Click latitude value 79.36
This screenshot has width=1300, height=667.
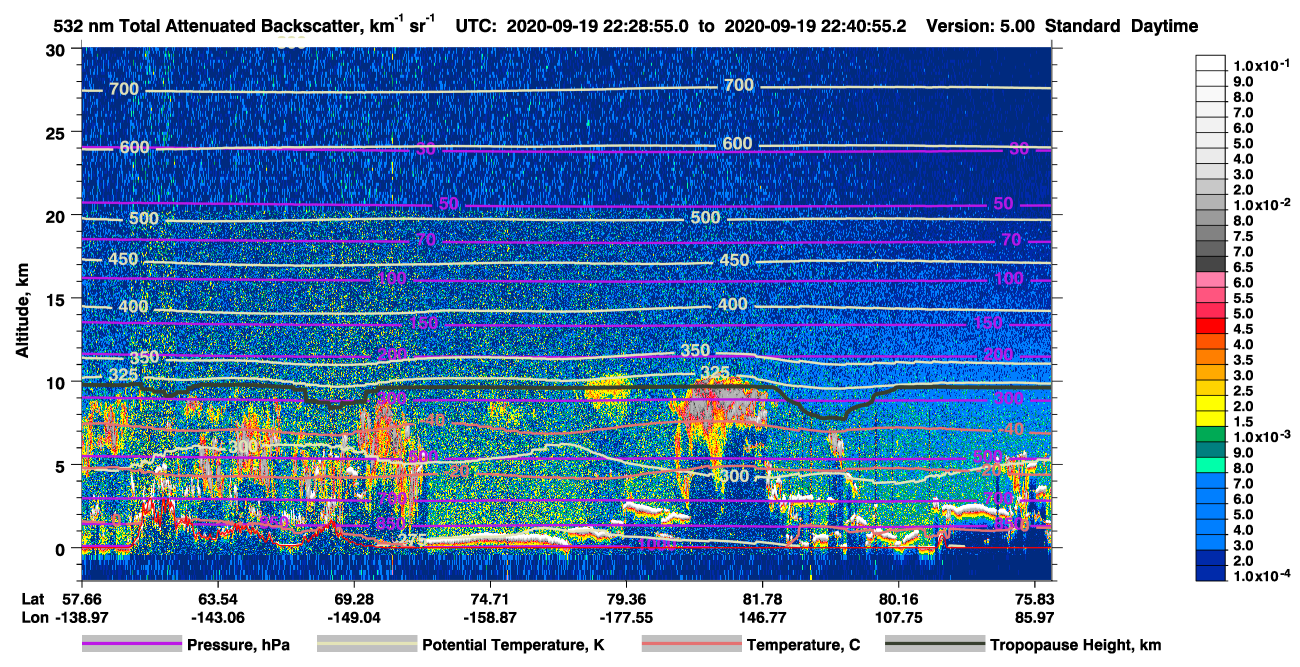626,600
